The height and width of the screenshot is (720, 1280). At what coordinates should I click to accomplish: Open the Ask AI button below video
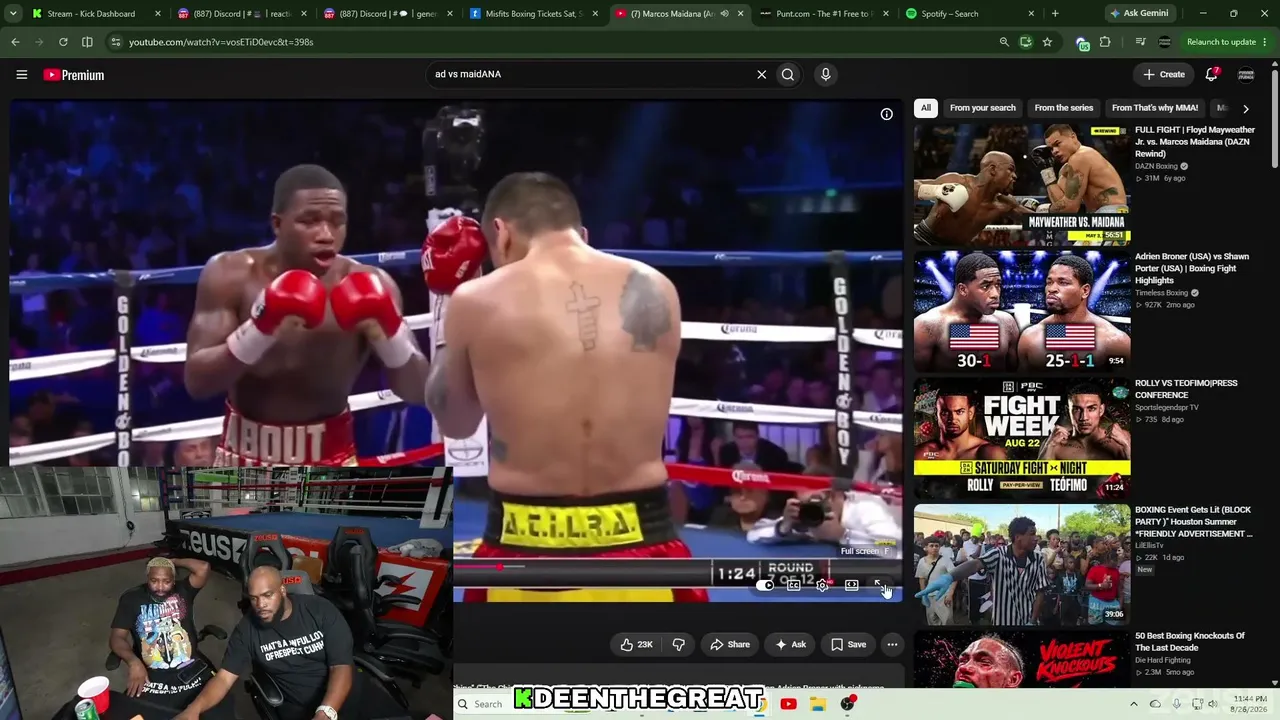pos(790,645)
